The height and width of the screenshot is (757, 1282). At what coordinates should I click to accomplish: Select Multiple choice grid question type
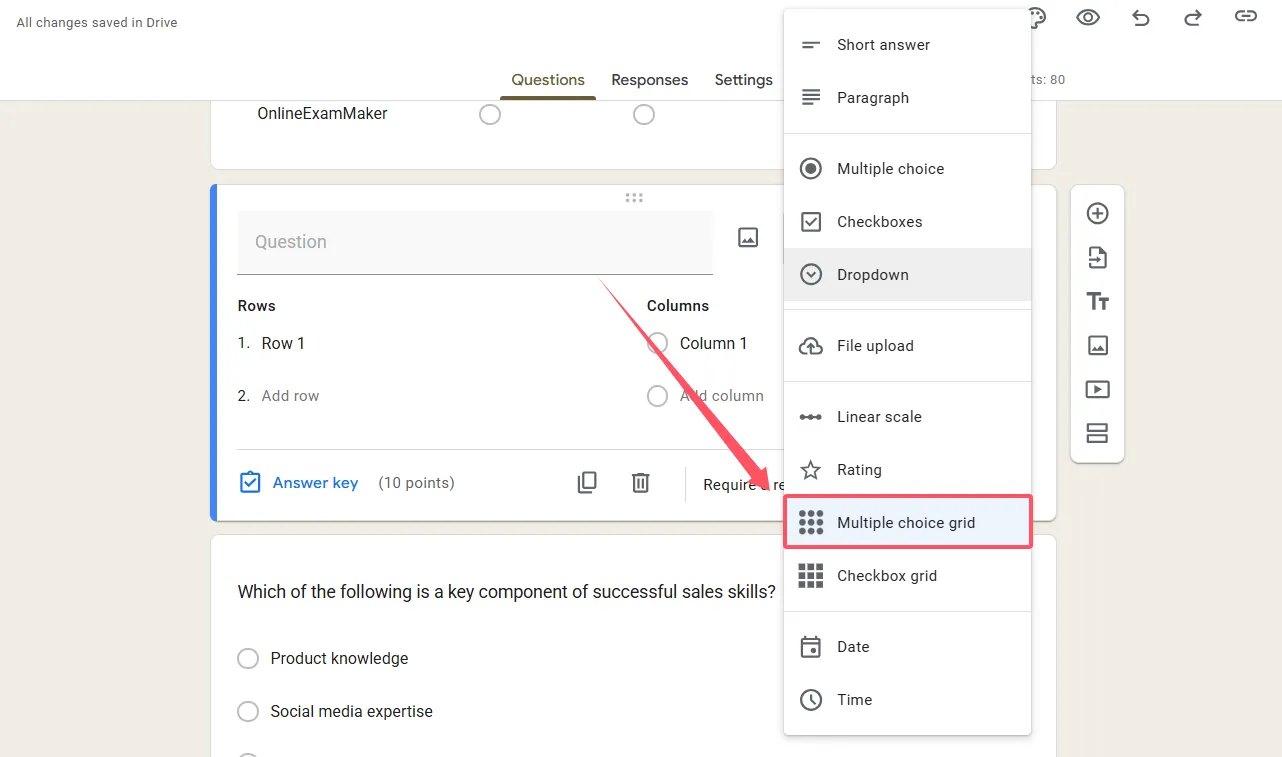906,523
